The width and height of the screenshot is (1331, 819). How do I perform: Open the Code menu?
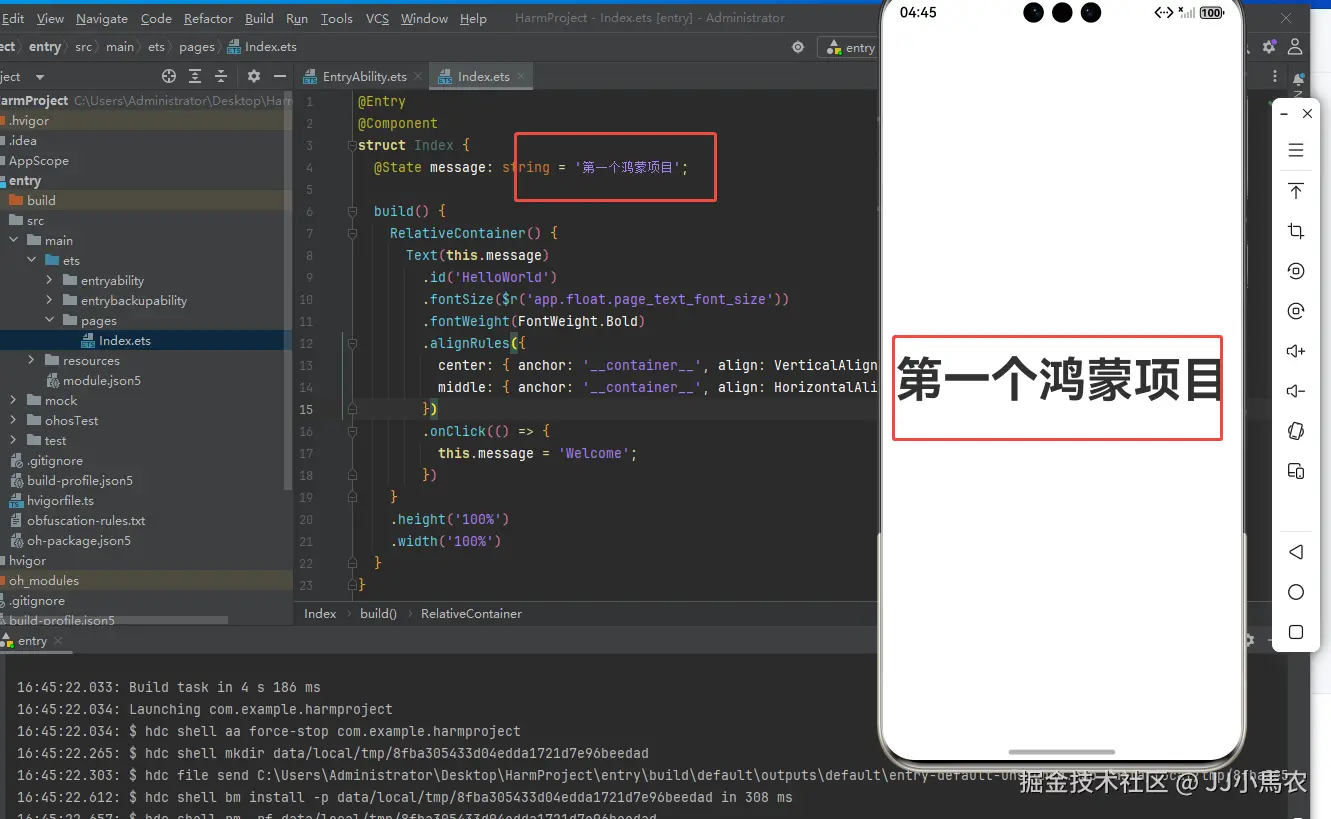156,18
